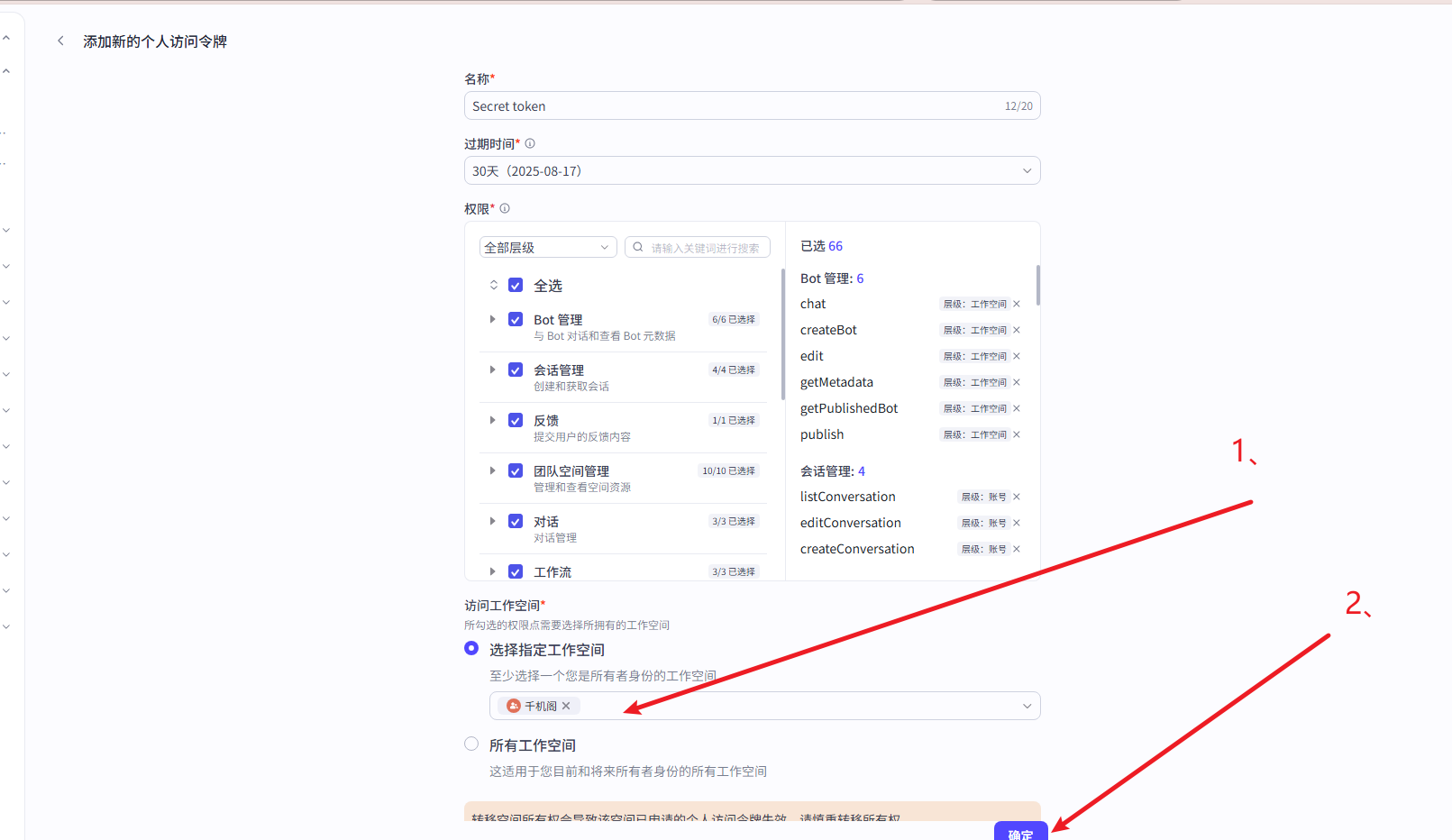This screenshot has width=1452, height=840.
Task: Toggle the Bot 管理 checkbox
Action: 516,320
